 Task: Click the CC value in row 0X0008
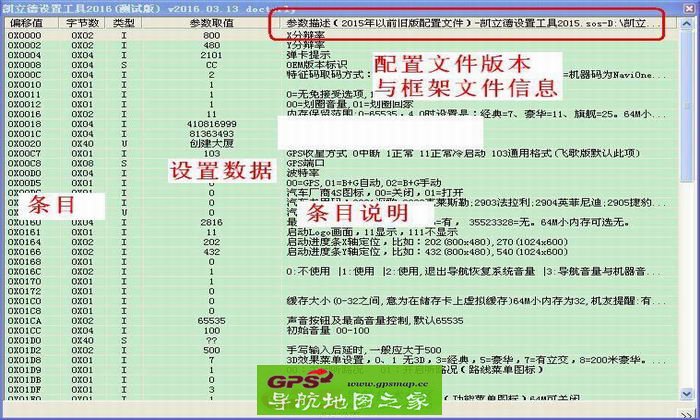(x=211, y=66)
